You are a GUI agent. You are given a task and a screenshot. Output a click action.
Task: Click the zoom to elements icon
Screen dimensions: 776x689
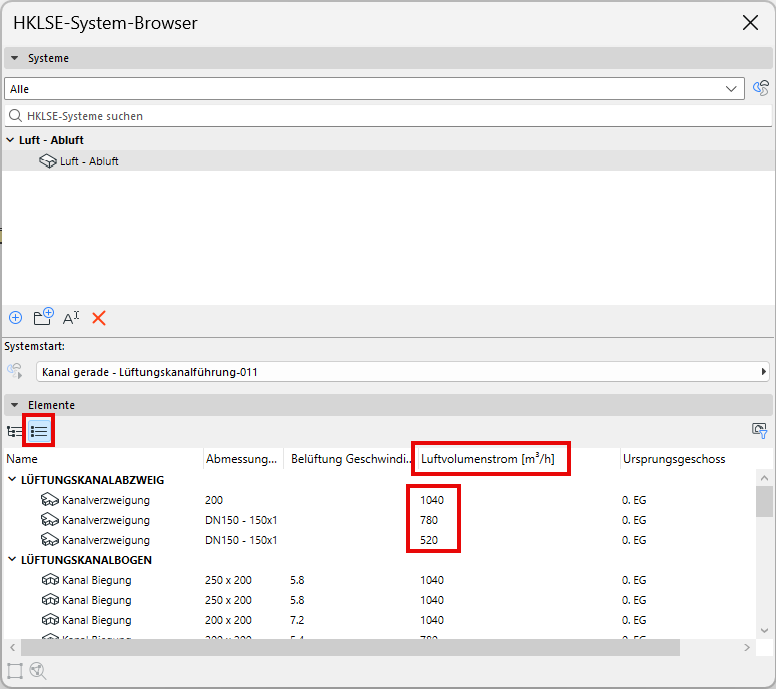click(x=38, y=671)
